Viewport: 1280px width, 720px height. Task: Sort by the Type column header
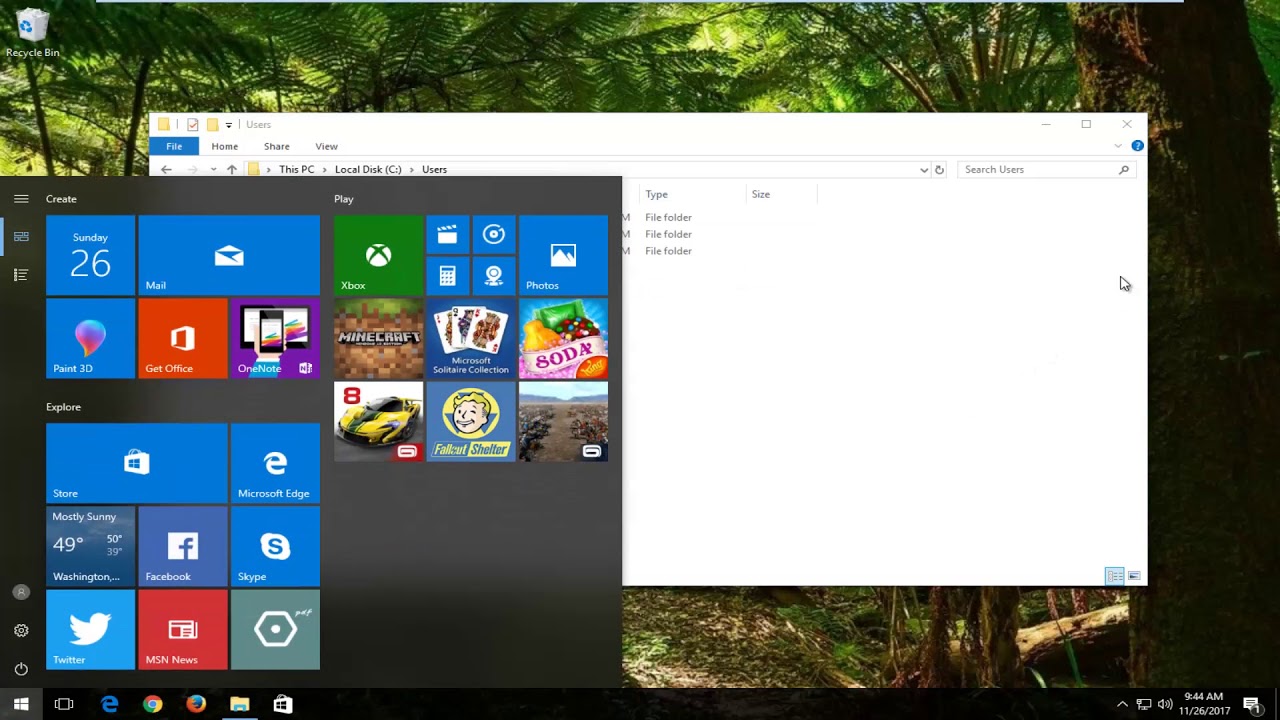(692, 194)
